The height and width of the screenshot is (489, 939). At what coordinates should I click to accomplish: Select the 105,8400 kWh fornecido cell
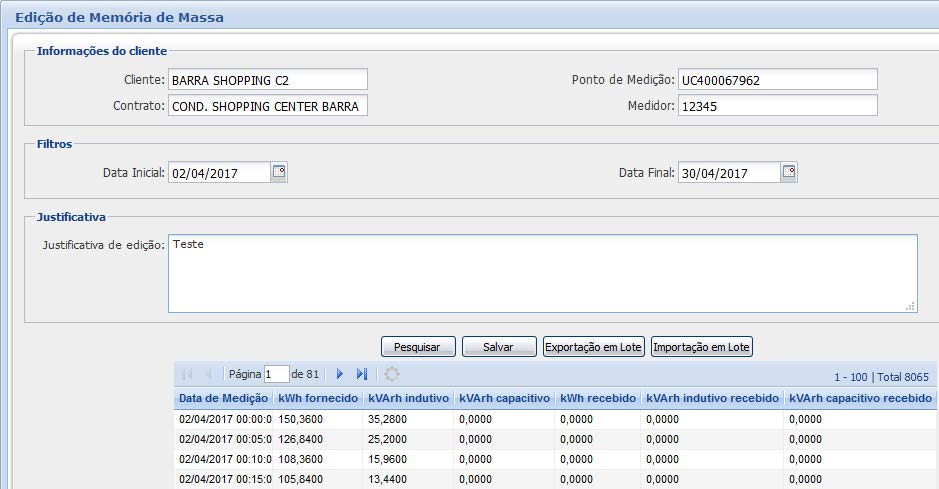pos(318,479)
